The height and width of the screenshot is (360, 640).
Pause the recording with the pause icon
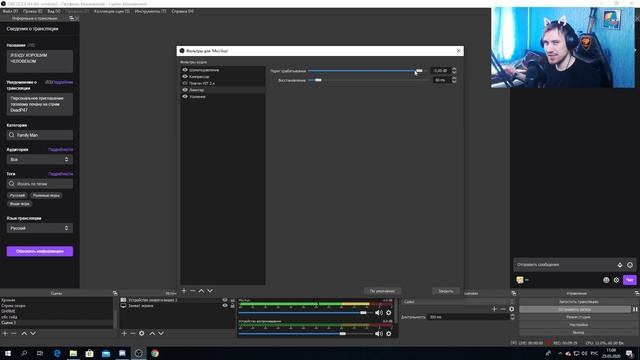pyautogui.click(x=635, y=309)
